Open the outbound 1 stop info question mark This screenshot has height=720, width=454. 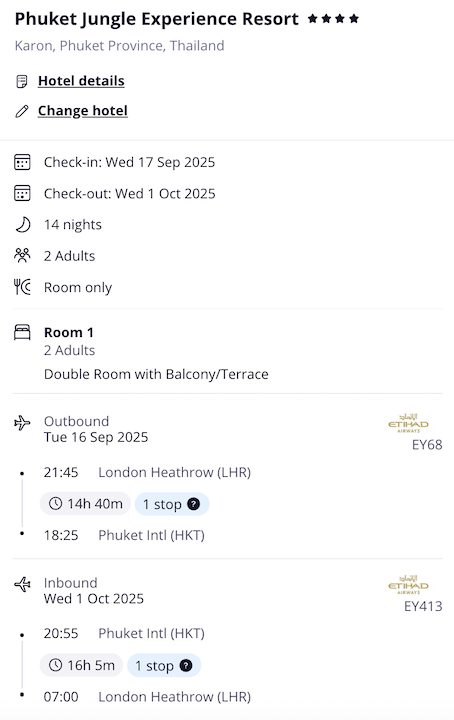(x=194, y=504)
